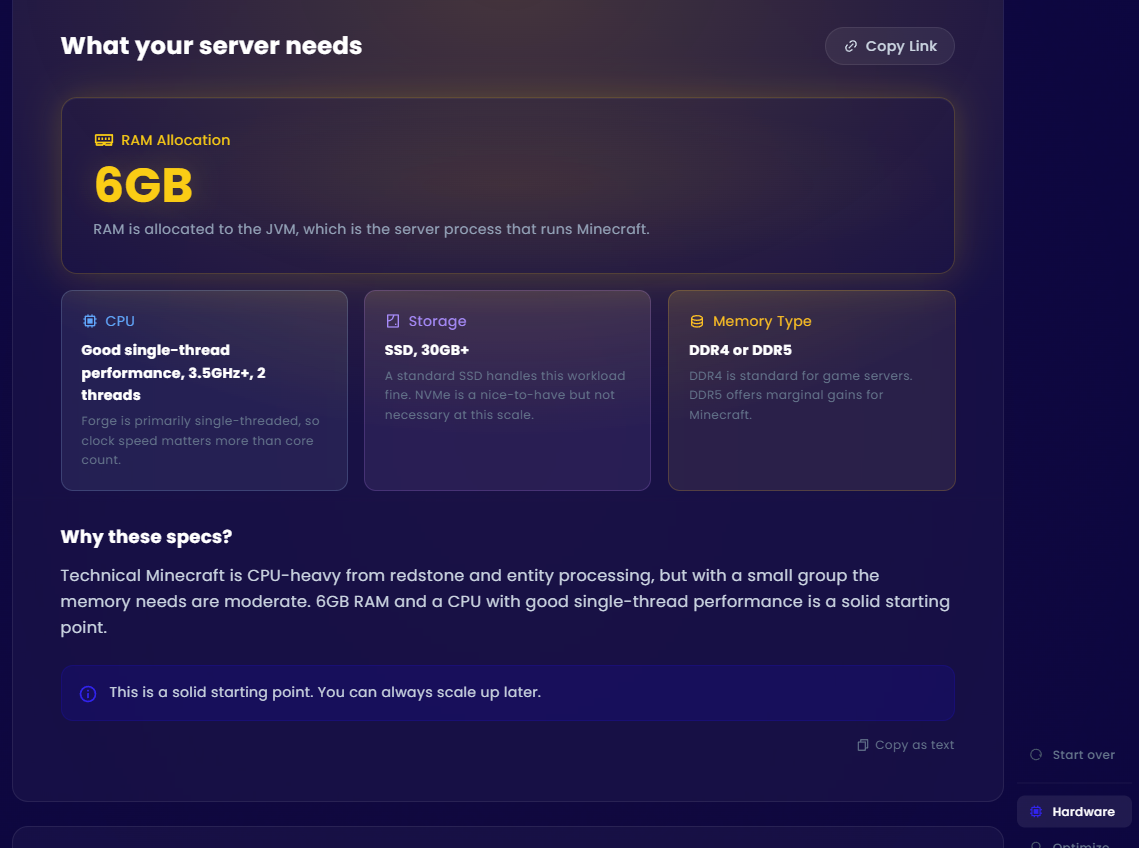
Task: Click the 6GB RAM value
Action: [142, 185]
